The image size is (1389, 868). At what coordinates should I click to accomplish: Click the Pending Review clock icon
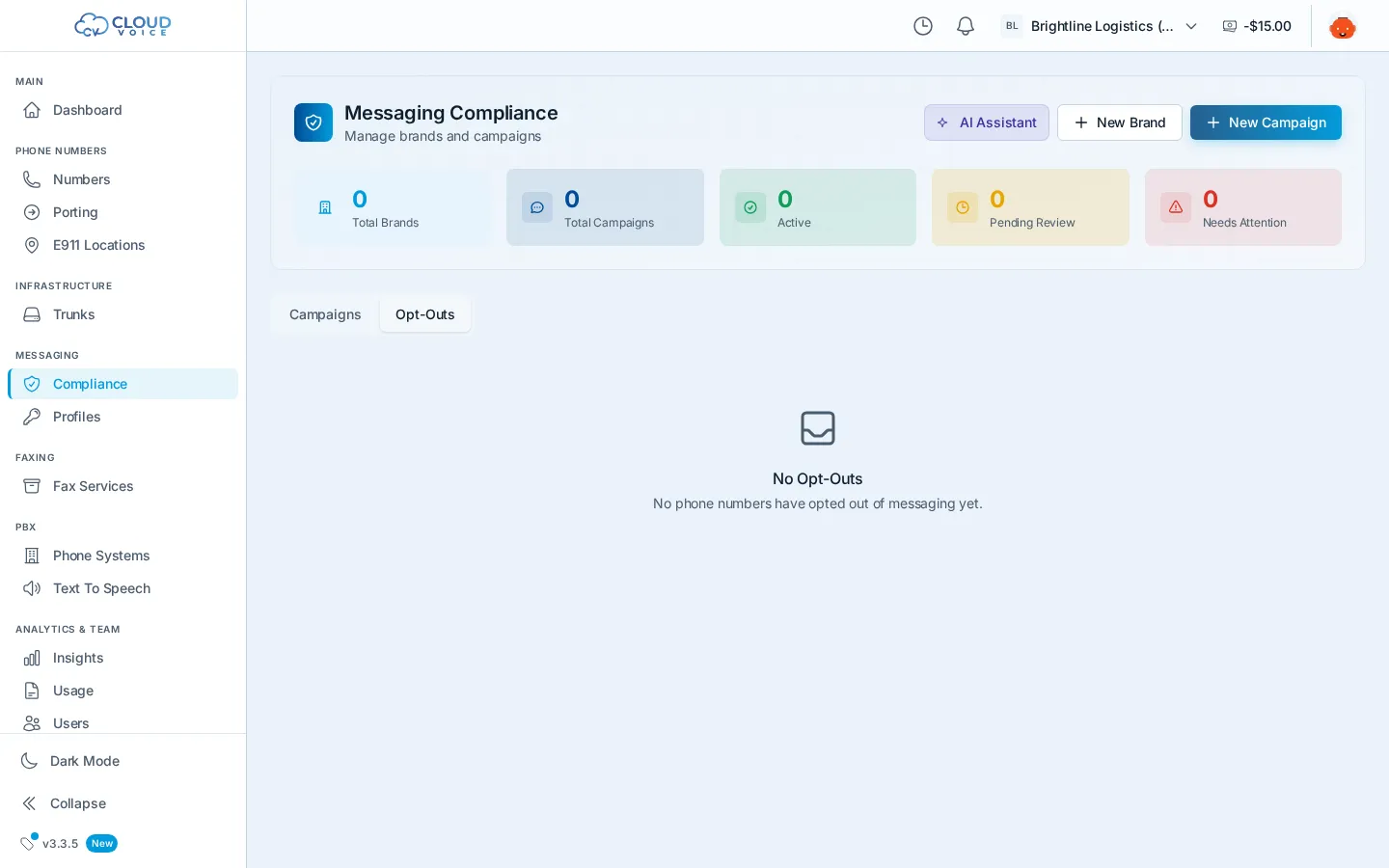[x=963, y=207]
